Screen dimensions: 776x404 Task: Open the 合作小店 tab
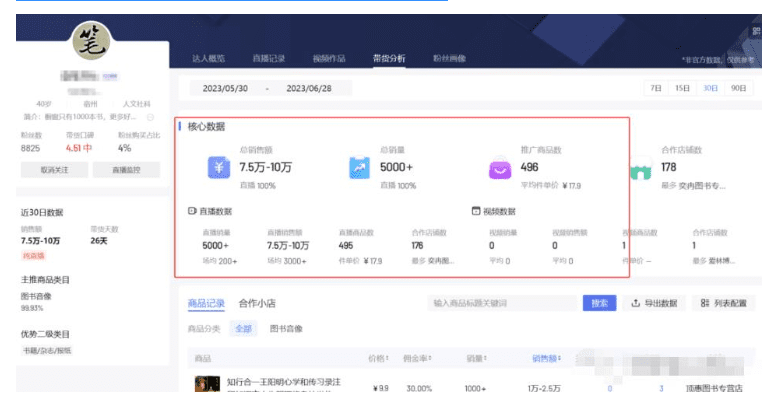[256, 303]
